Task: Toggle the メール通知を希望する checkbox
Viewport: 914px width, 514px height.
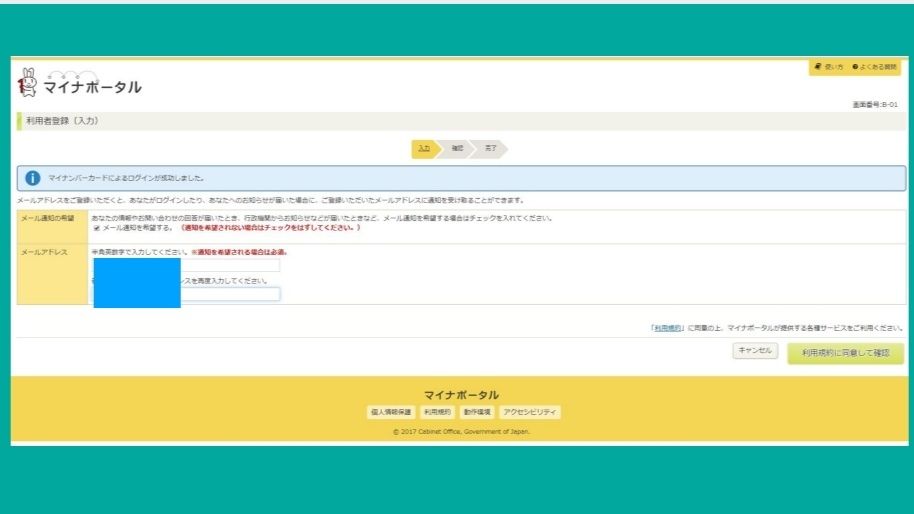Action: [x=97, y=228]
